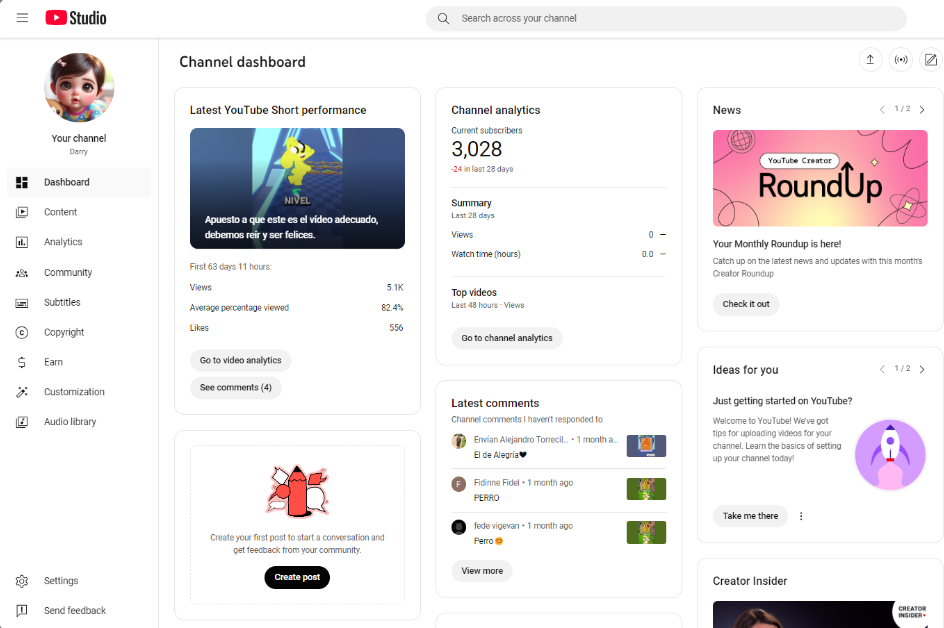Click 'Go to video analytics' button
Screen dimensions: 944x628
point(241,360)
